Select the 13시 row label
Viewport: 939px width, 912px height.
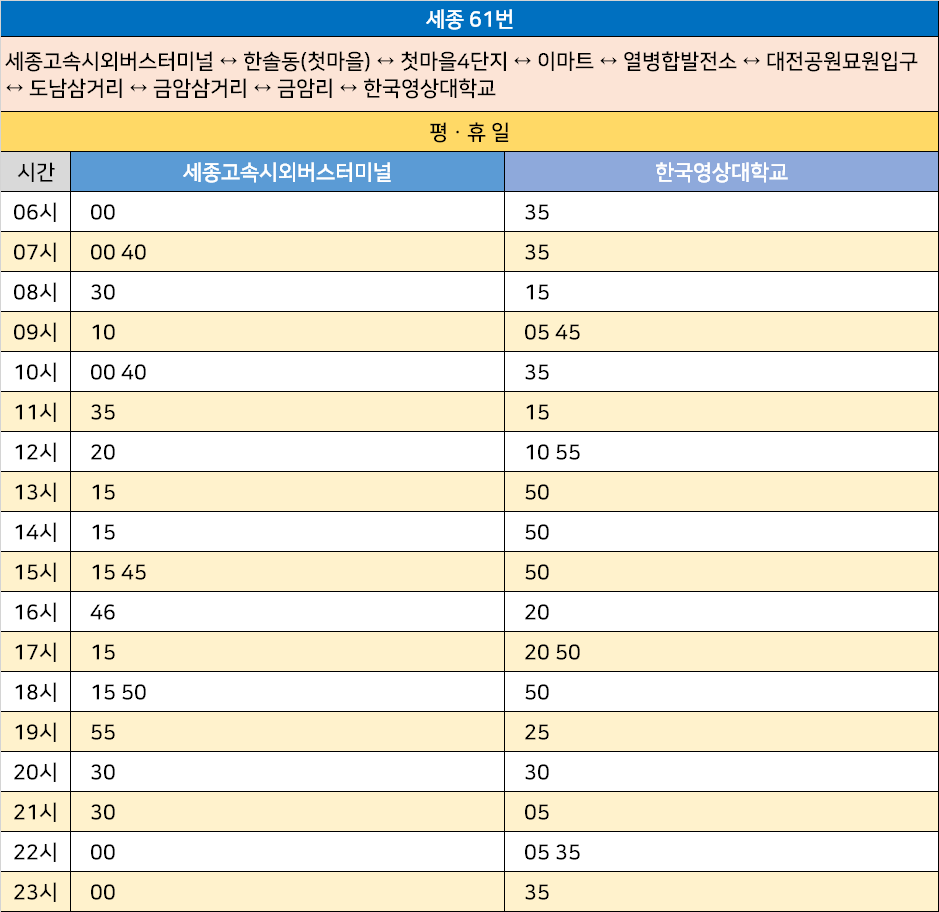point(36,492)
